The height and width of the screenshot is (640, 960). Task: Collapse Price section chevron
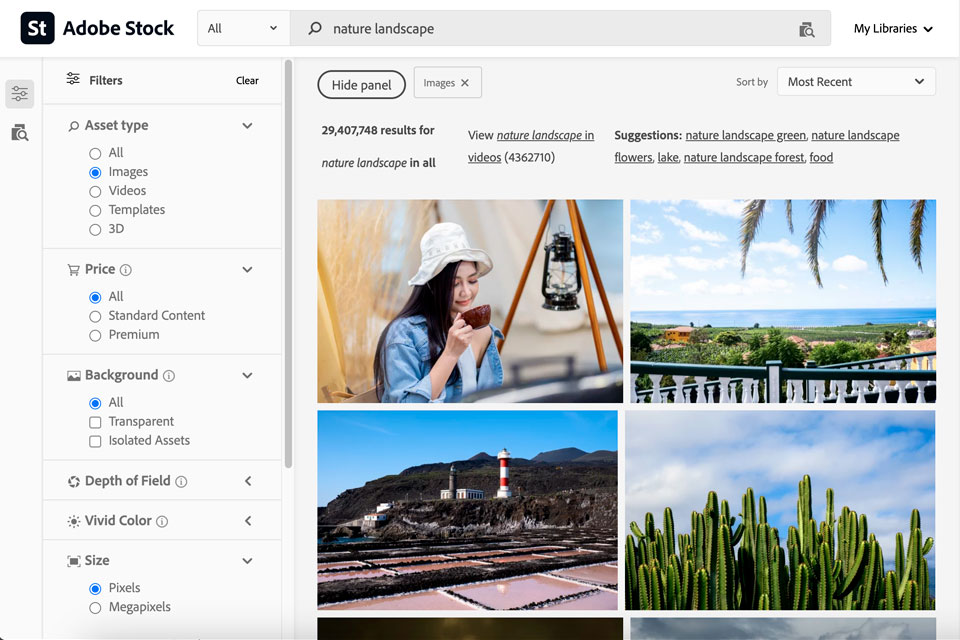pyautogui.click(x=247, y=269)
